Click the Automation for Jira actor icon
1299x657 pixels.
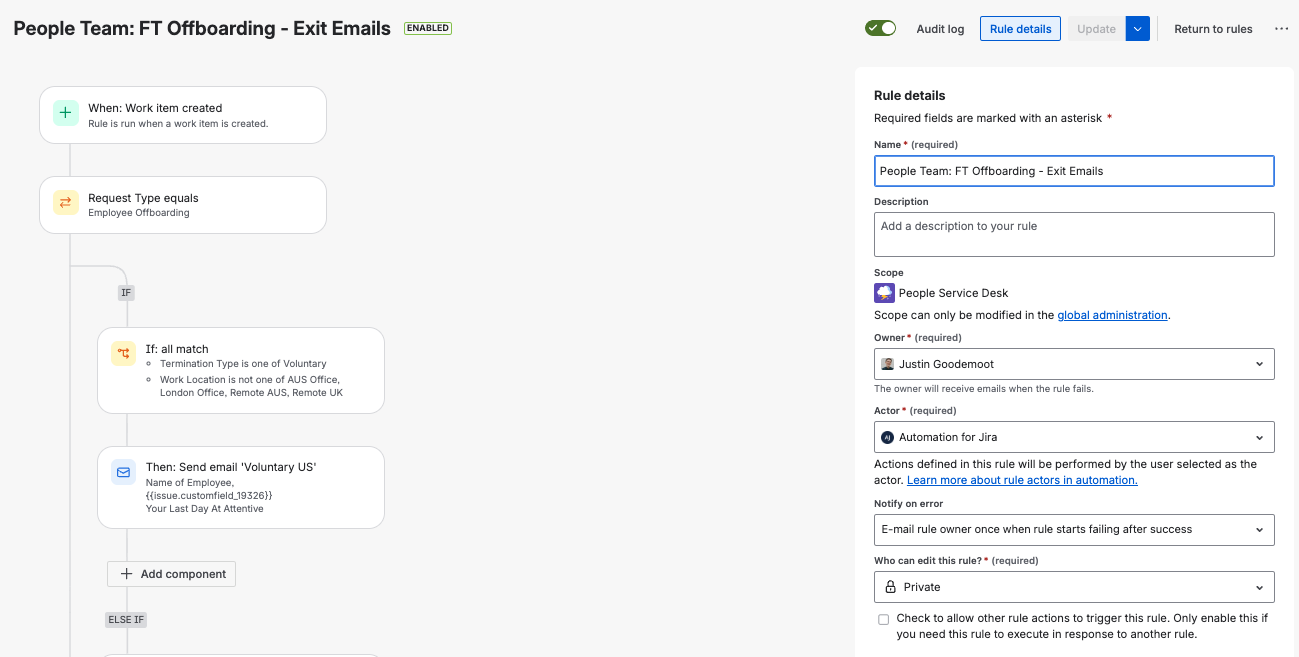tap(887, 437)
